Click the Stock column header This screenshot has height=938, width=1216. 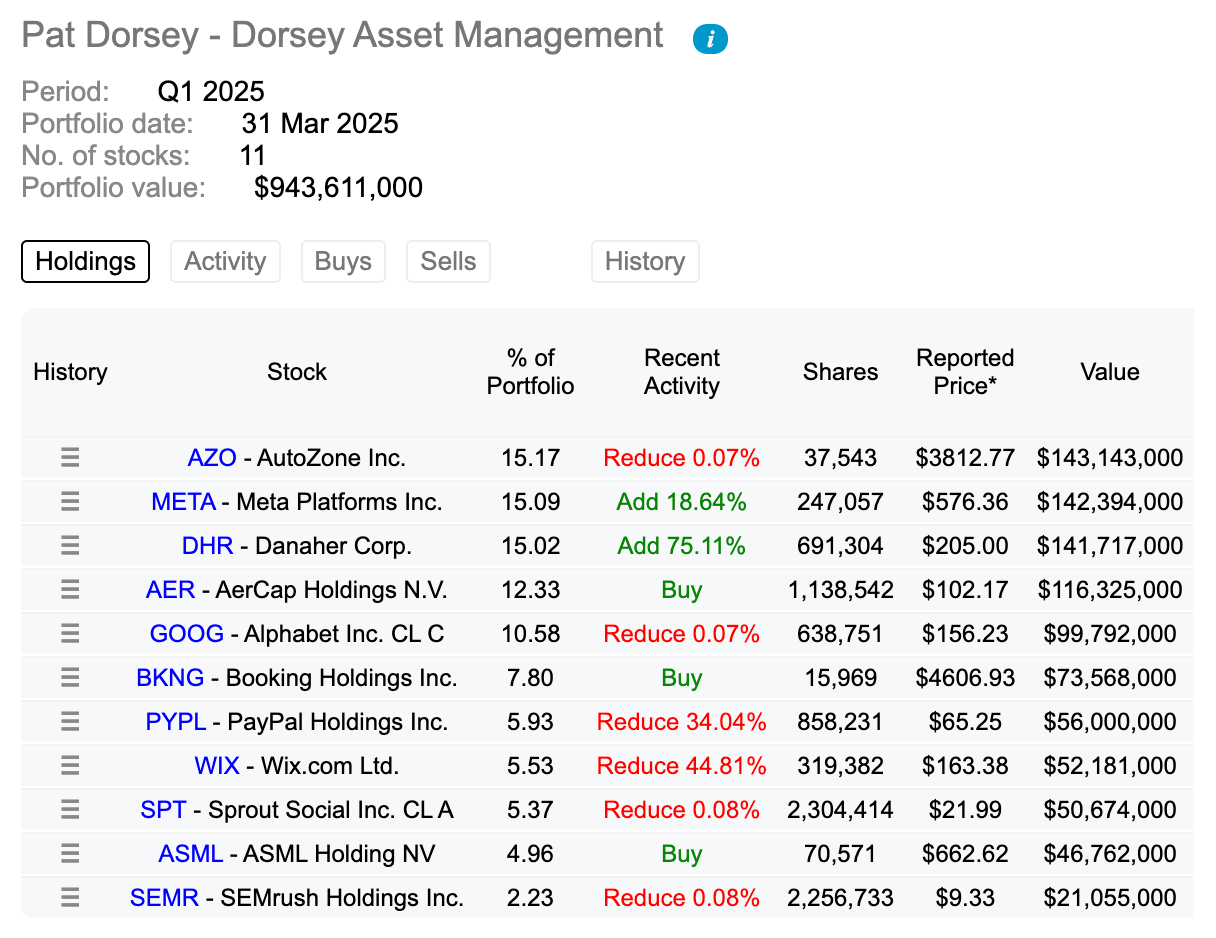(297, 372)
